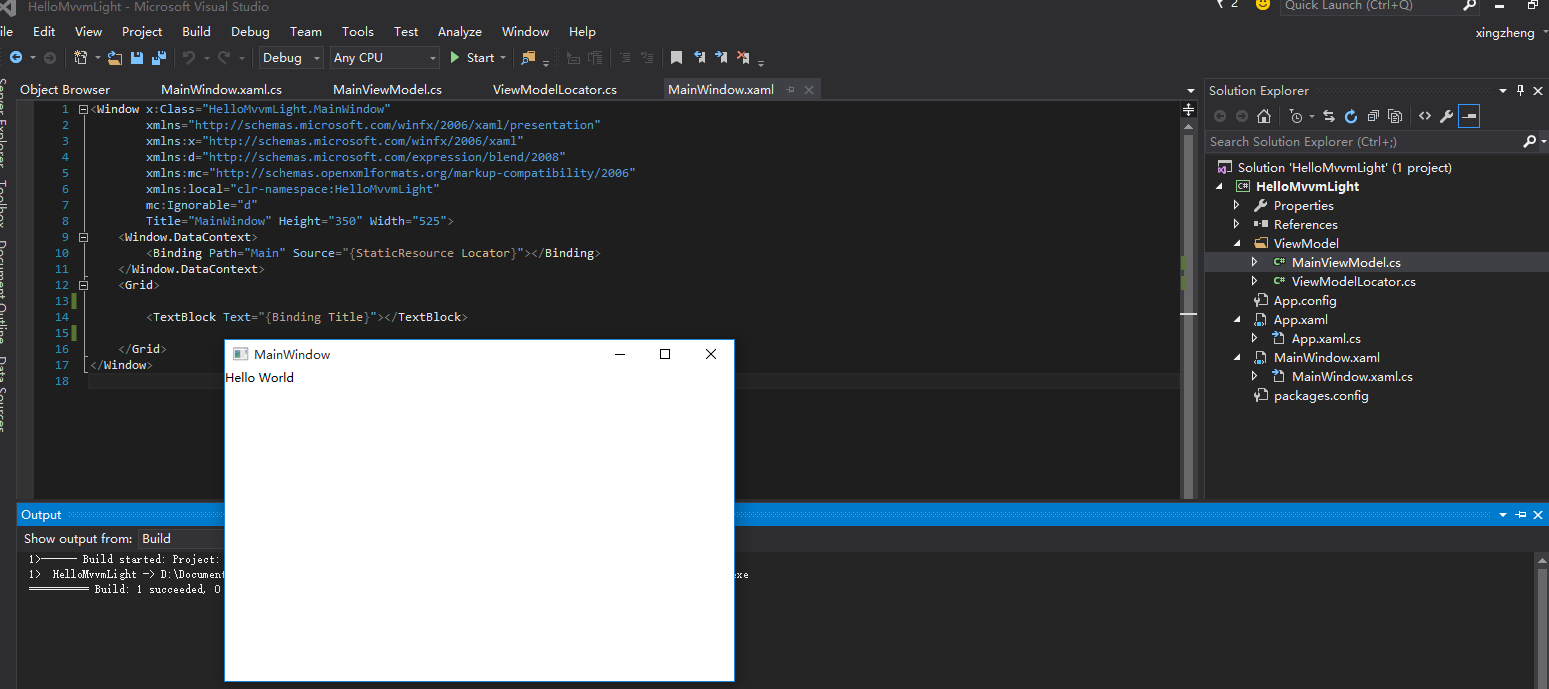Click the Open File folder icon

point(115,58)
